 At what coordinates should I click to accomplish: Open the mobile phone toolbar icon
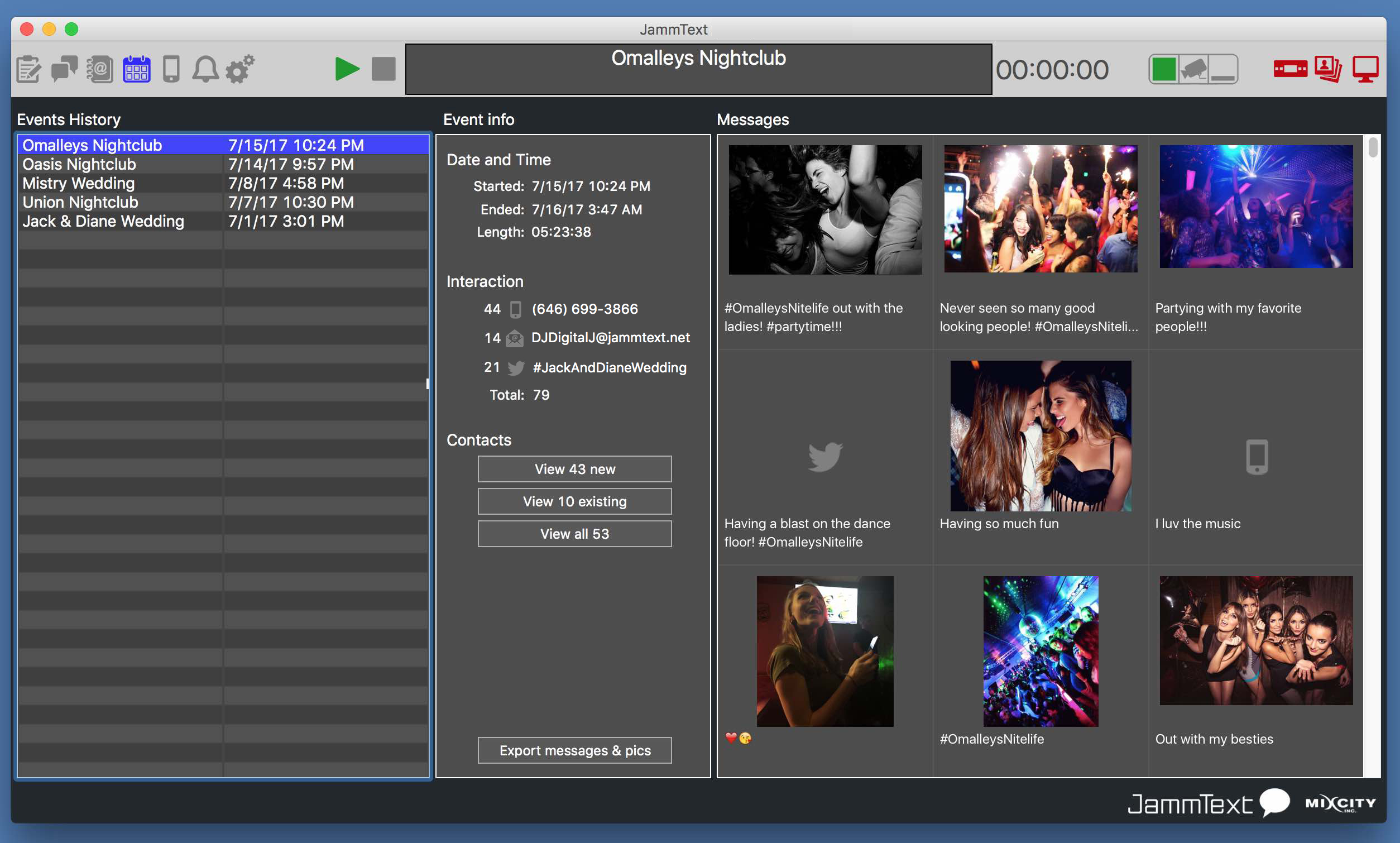[171, 69]
